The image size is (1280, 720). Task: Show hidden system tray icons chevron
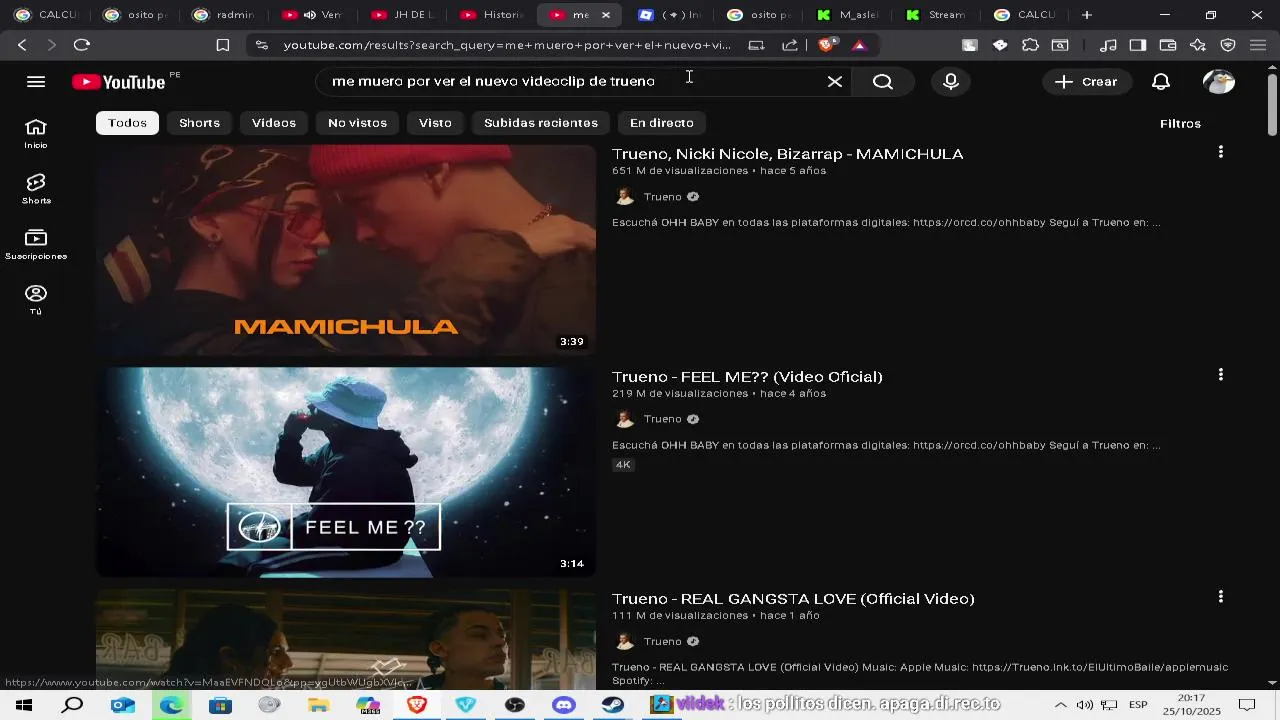[1060, 705]
